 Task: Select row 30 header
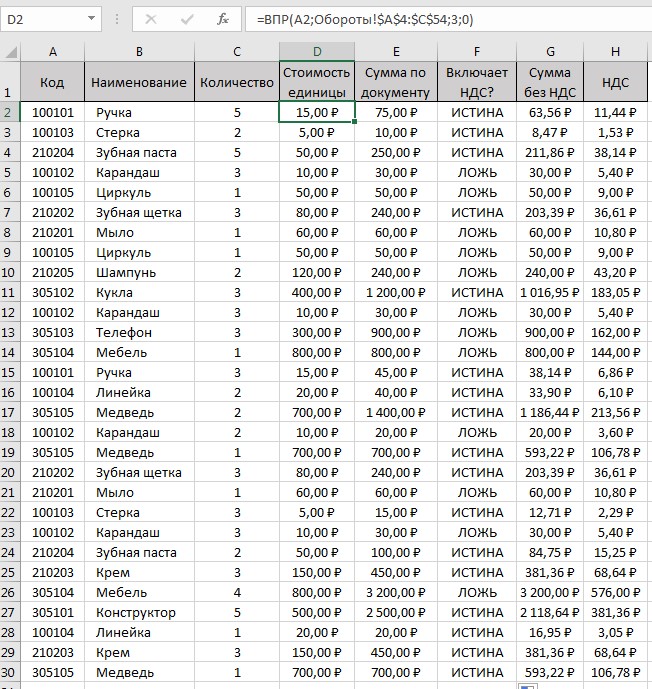[10, 673]
